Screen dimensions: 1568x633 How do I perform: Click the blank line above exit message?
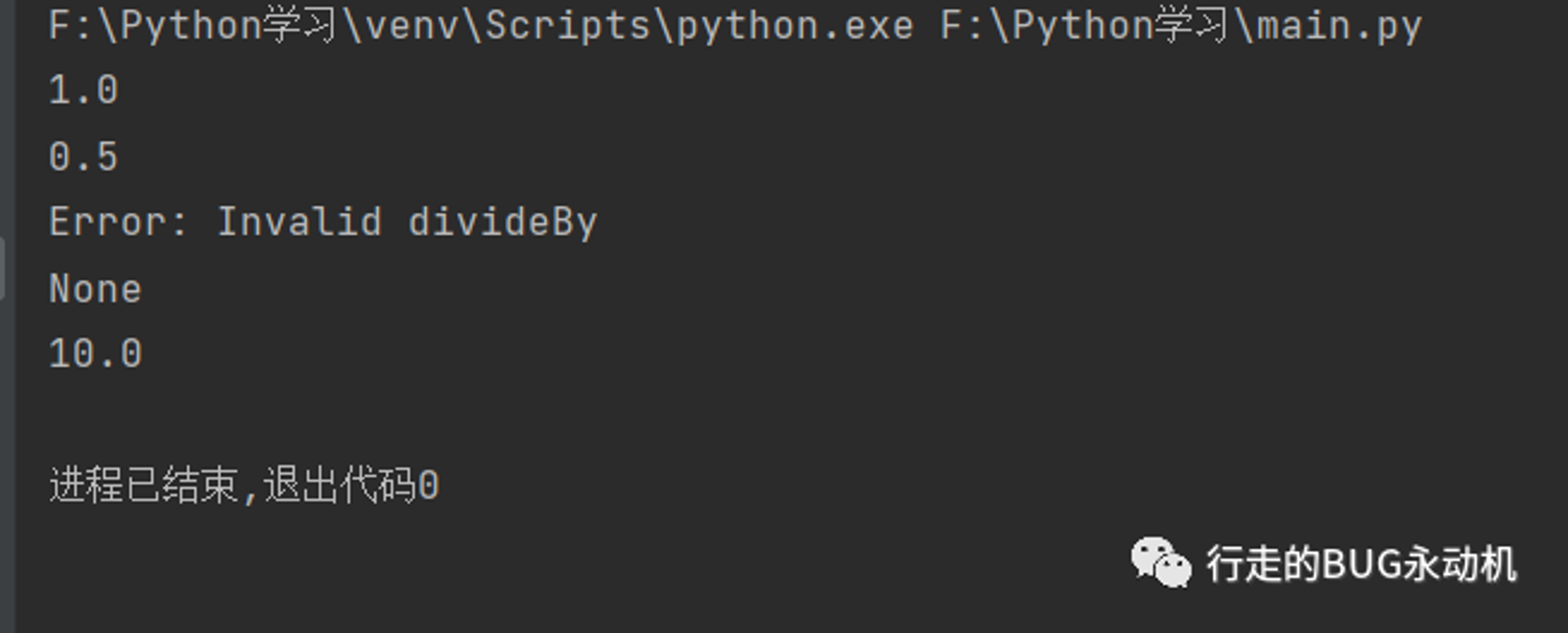784,420
